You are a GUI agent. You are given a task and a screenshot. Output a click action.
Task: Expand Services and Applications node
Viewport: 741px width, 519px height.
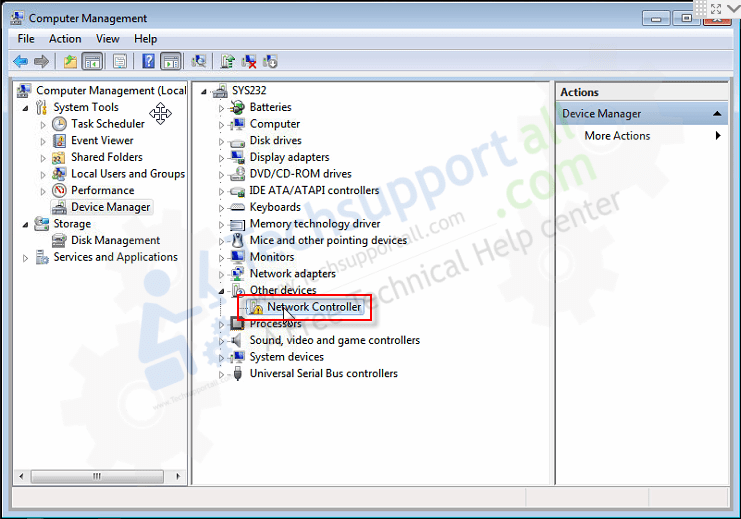pyautogui.click(x=25, y=258)
